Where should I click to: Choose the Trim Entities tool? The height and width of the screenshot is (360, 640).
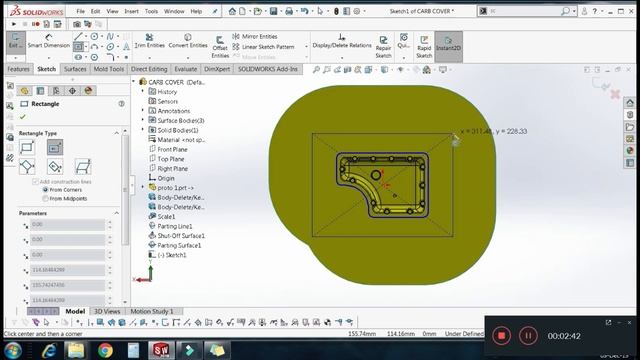coord(149,41)
